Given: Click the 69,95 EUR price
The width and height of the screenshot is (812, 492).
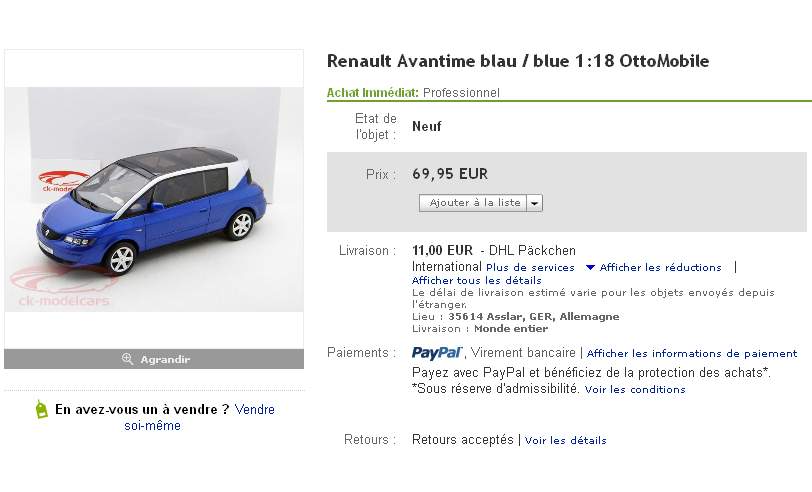Looking at the screenshot, I should [x=450, y=173].
